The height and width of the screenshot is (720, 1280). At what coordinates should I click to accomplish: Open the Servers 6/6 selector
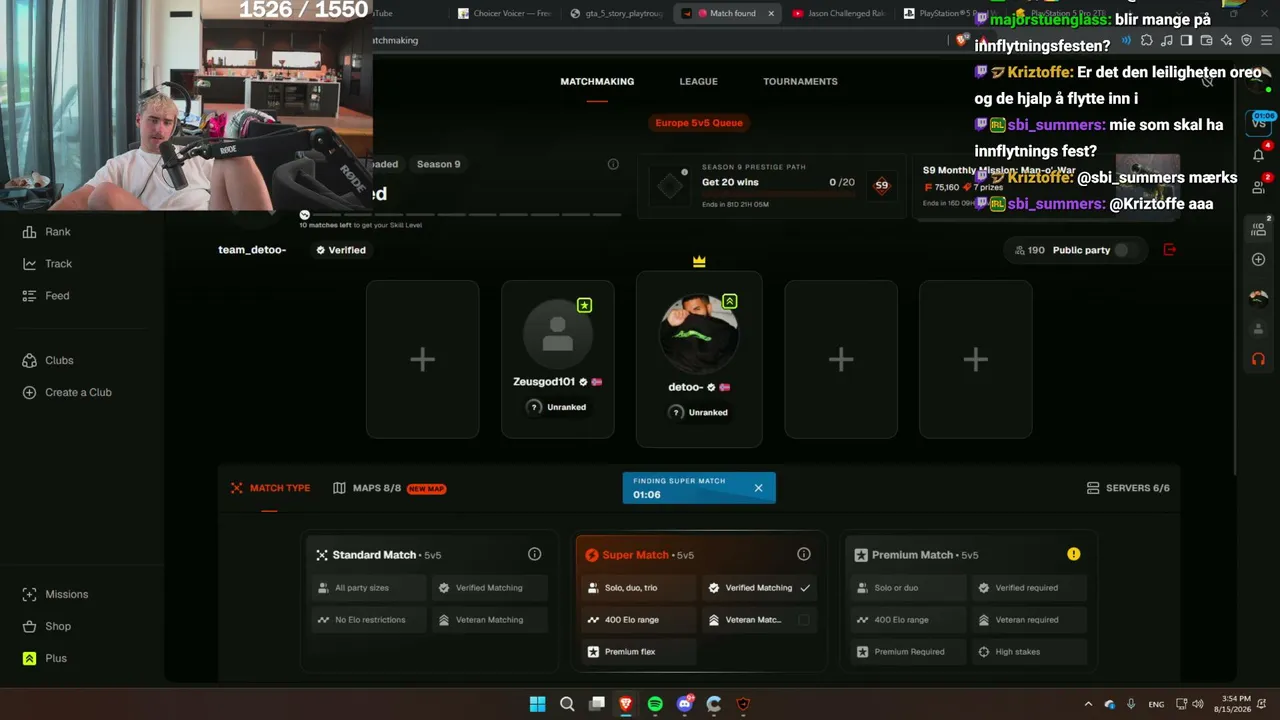tap(1128, 488)
